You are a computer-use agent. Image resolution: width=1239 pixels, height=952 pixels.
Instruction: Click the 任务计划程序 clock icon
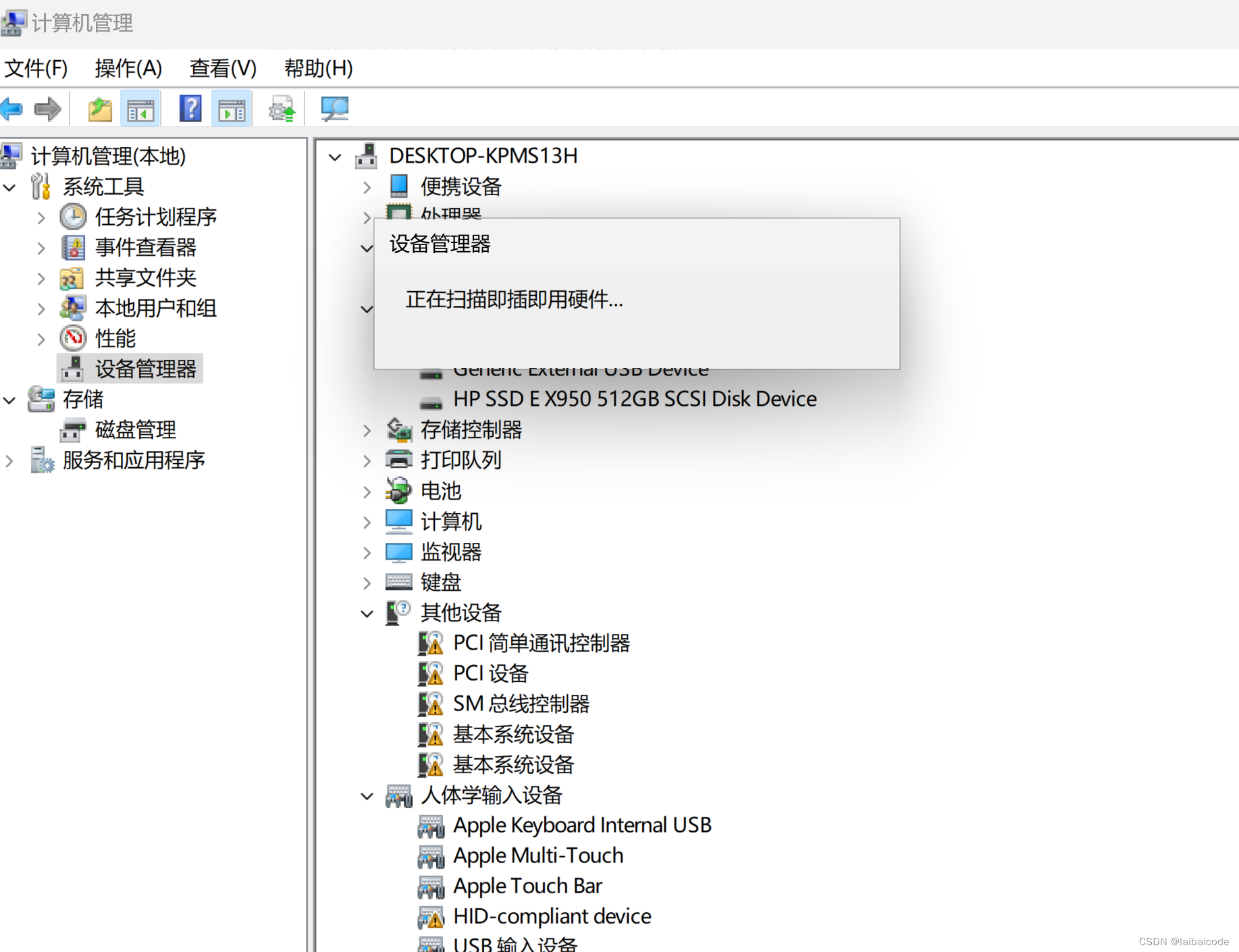coord(73,217)
